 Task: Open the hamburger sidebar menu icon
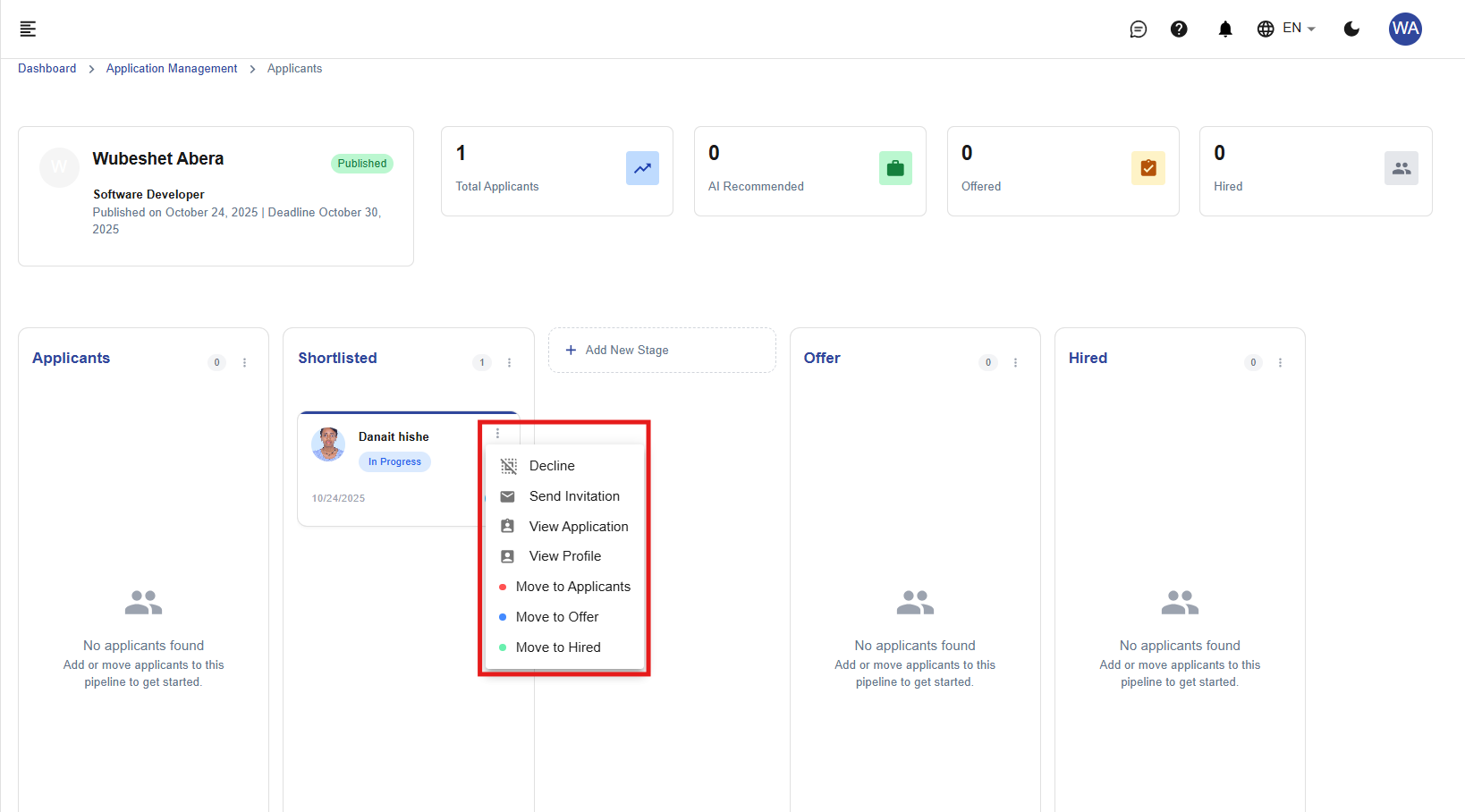(x=28, y=29)
